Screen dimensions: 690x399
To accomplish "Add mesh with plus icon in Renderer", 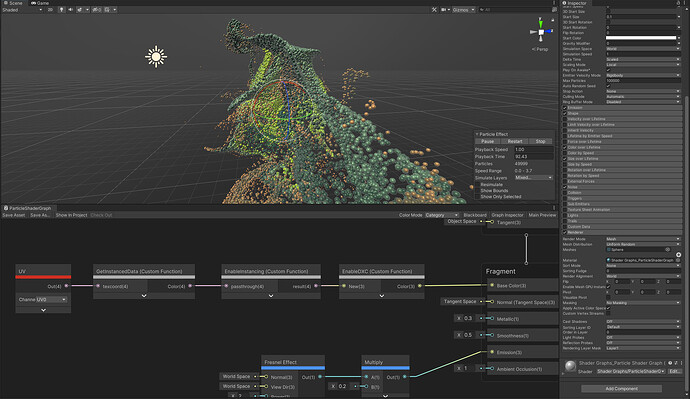I will (x=679, y=255).
